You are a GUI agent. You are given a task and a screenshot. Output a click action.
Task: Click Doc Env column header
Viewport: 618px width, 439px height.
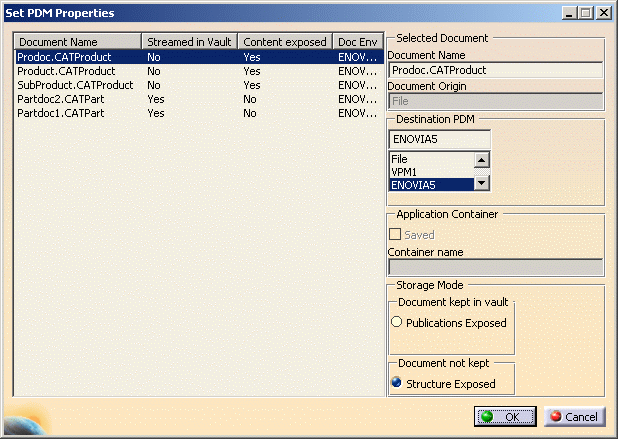(x=357, y=42)
